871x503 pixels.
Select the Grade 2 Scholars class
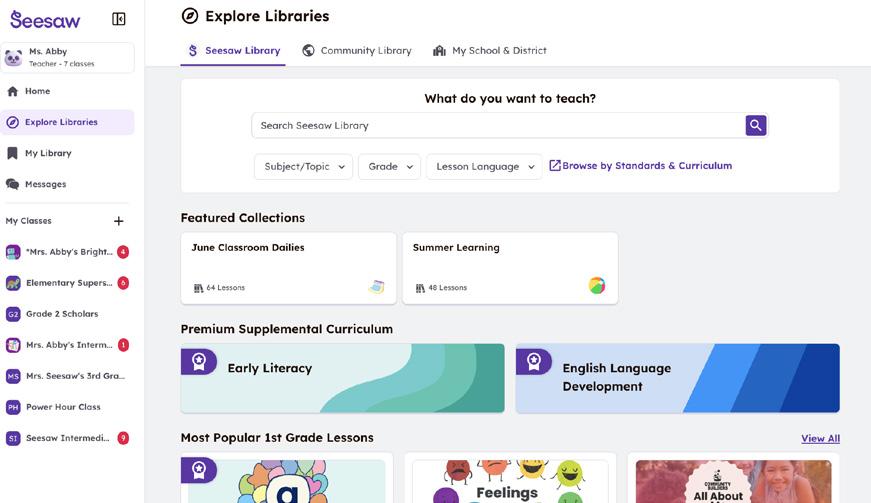(x=67, y=314)
